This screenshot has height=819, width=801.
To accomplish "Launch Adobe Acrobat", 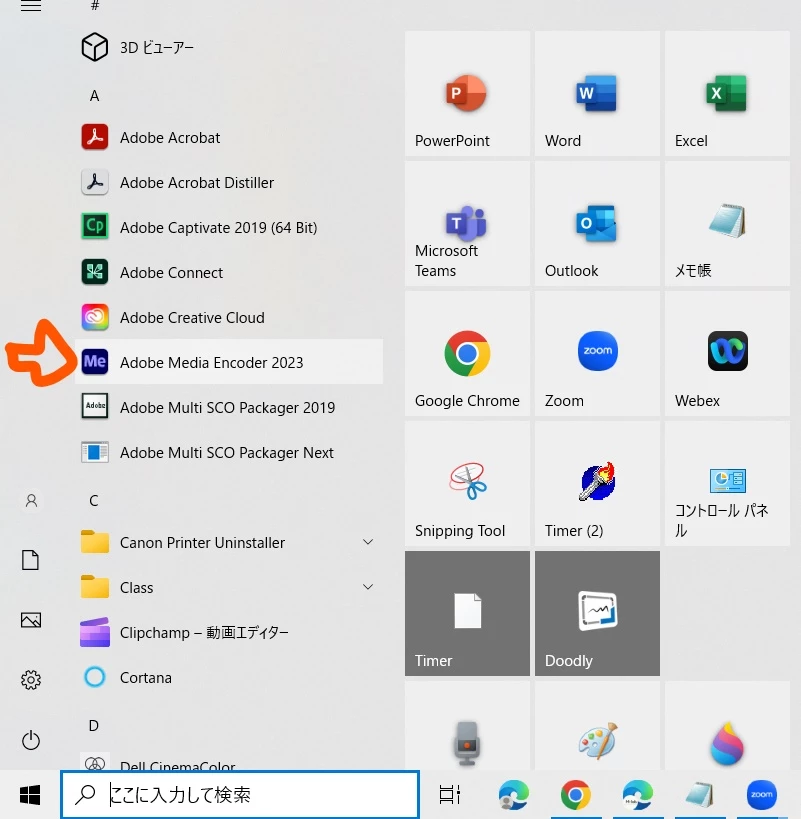I will [x=229, y=137].
